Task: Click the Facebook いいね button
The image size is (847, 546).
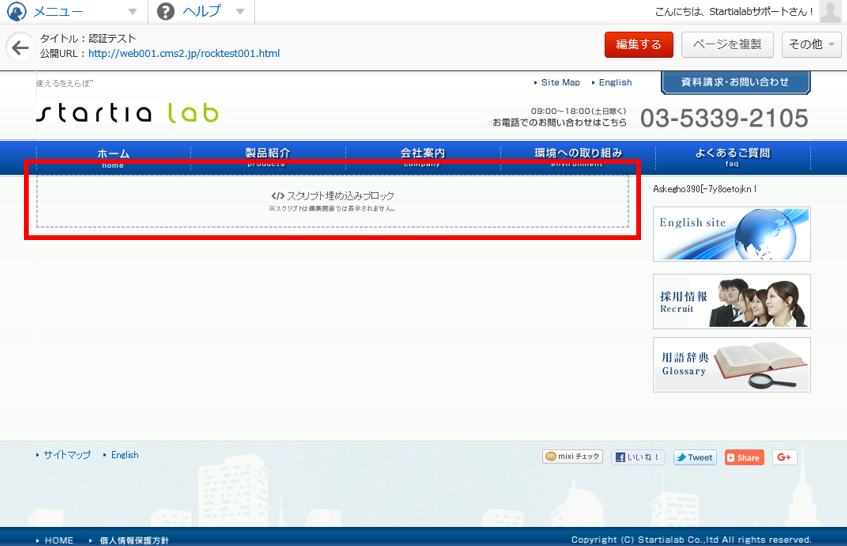Action: (638, 457)
